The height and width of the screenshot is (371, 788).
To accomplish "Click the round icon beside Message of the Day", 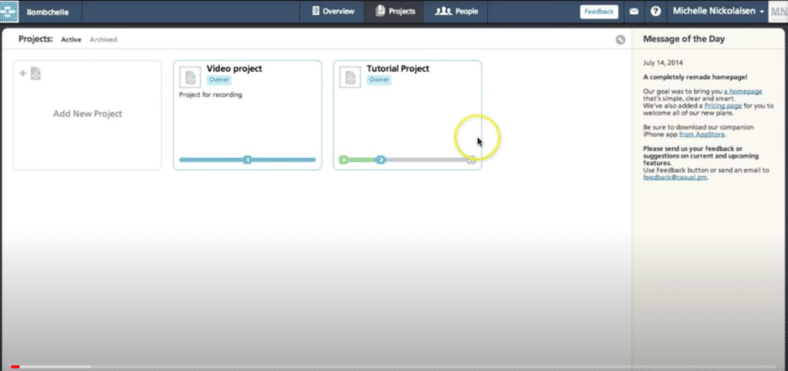I will pos(620,40).
